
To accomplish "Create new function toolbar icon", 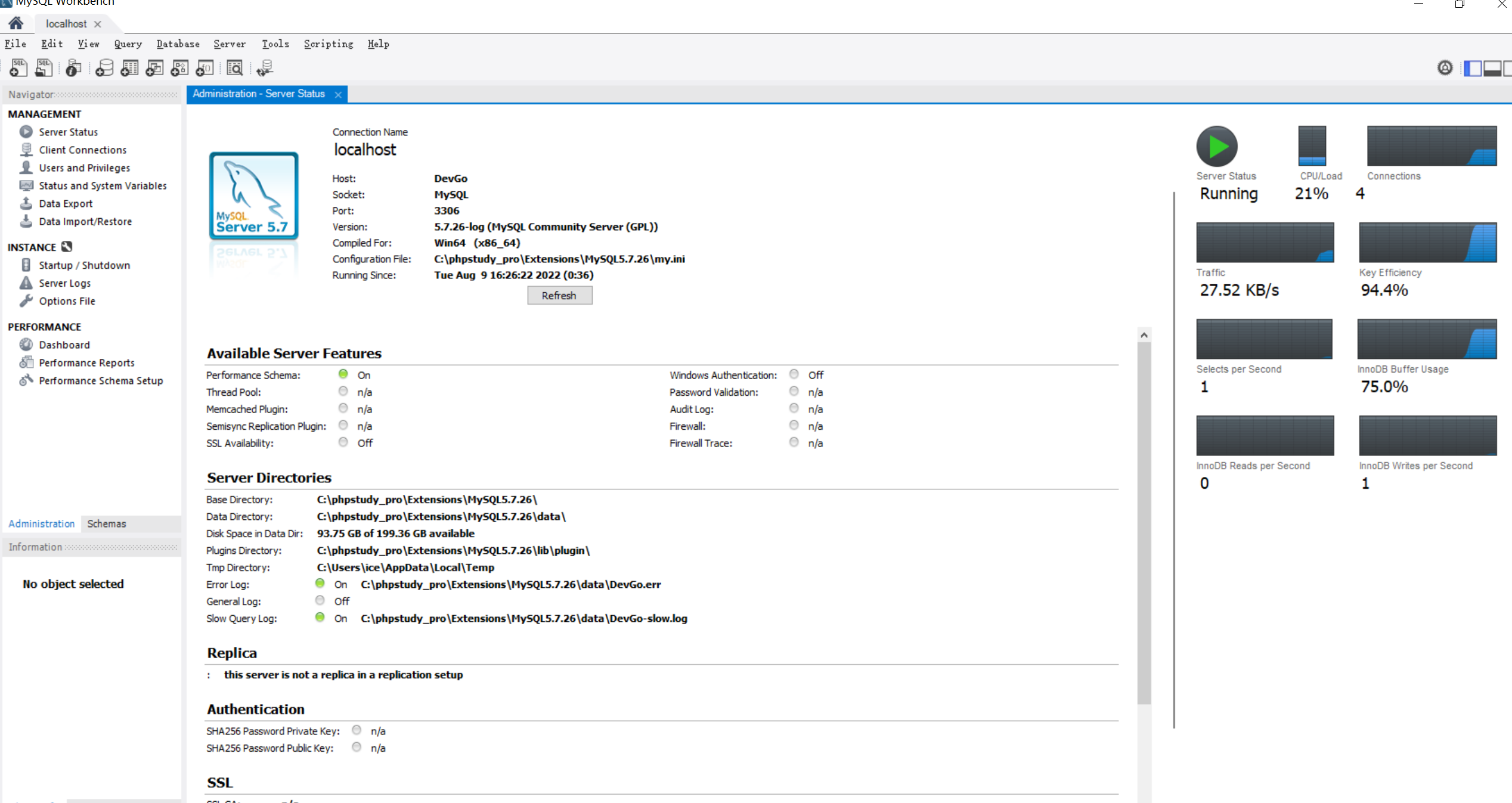I will click(x=205, y=68).
